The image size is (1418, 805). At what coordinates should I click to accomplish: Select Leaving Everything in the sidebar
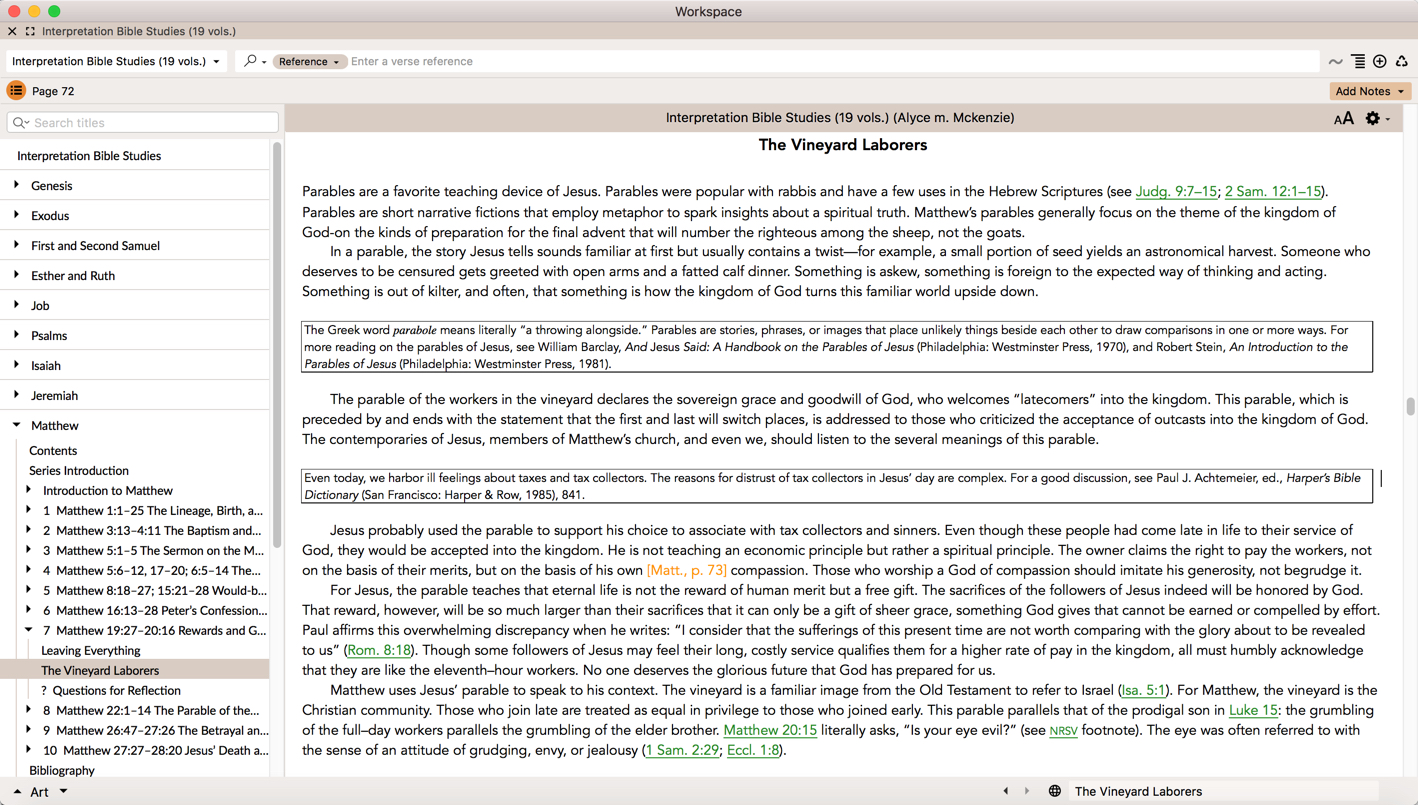[91, 650]
